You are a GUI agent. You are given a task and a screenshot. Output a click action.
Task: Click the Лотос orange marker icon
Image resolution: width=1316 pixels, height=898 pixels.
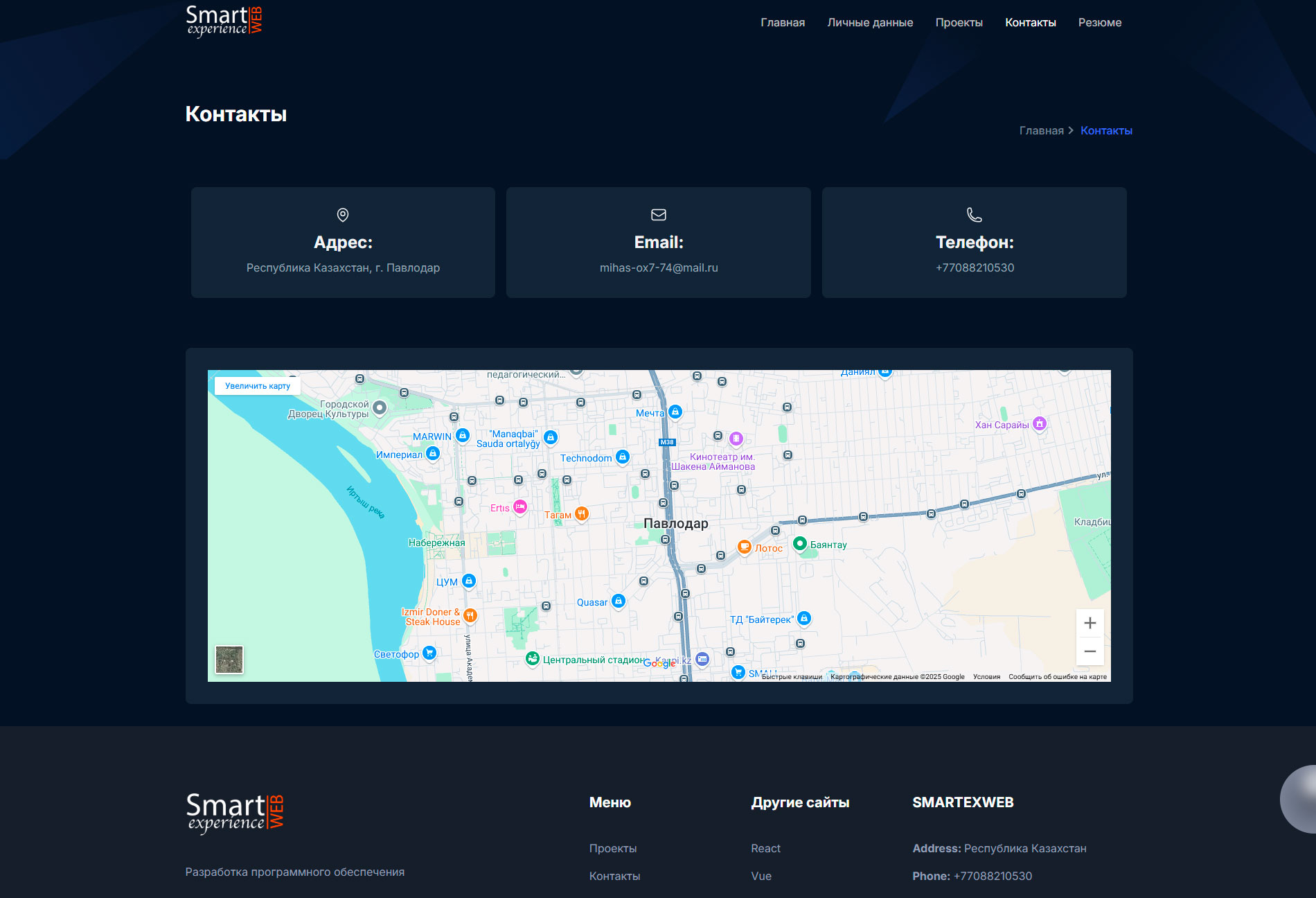pos(745,547)
